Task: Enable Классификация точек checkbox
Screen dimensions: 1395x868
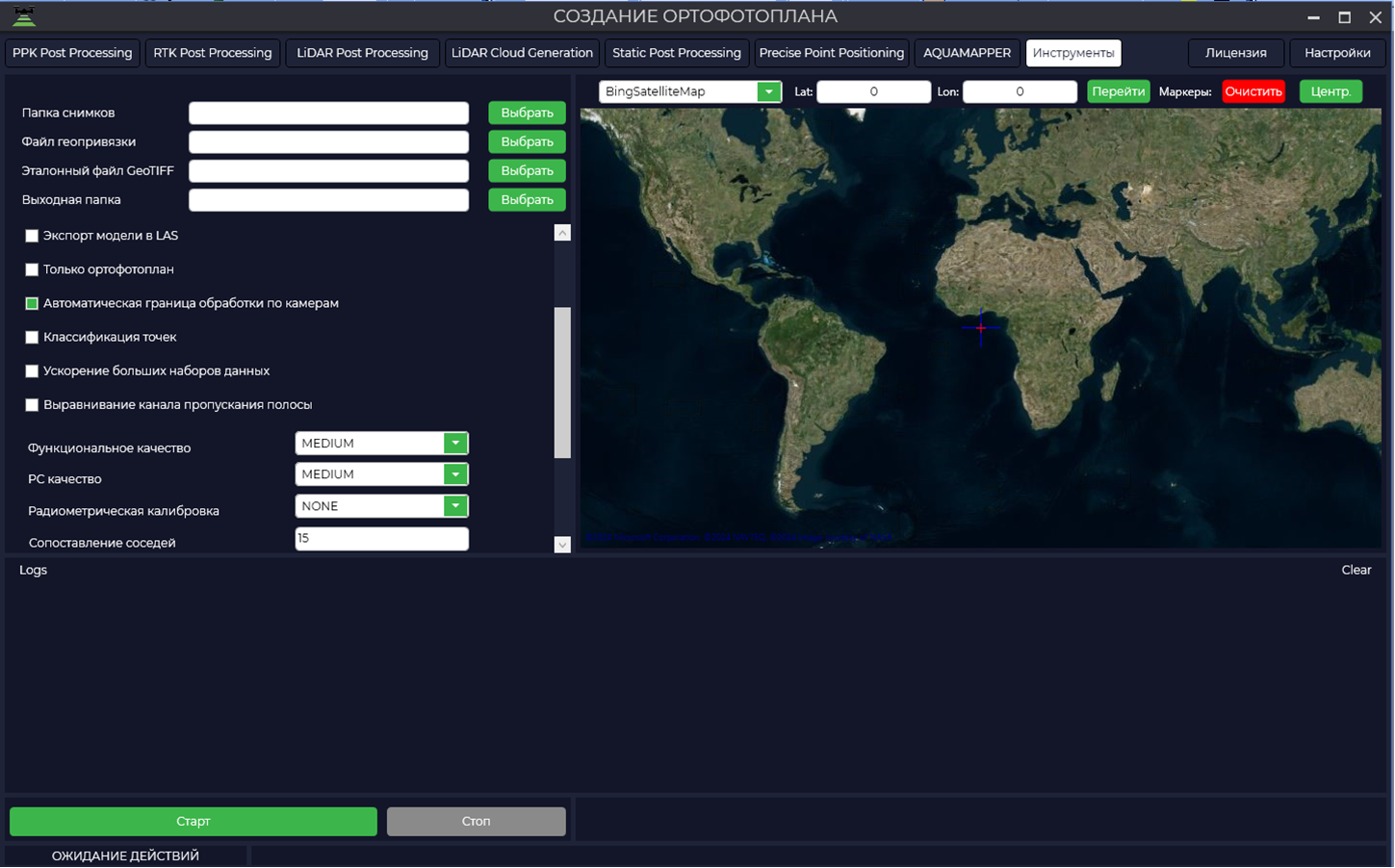Action: 32,337
